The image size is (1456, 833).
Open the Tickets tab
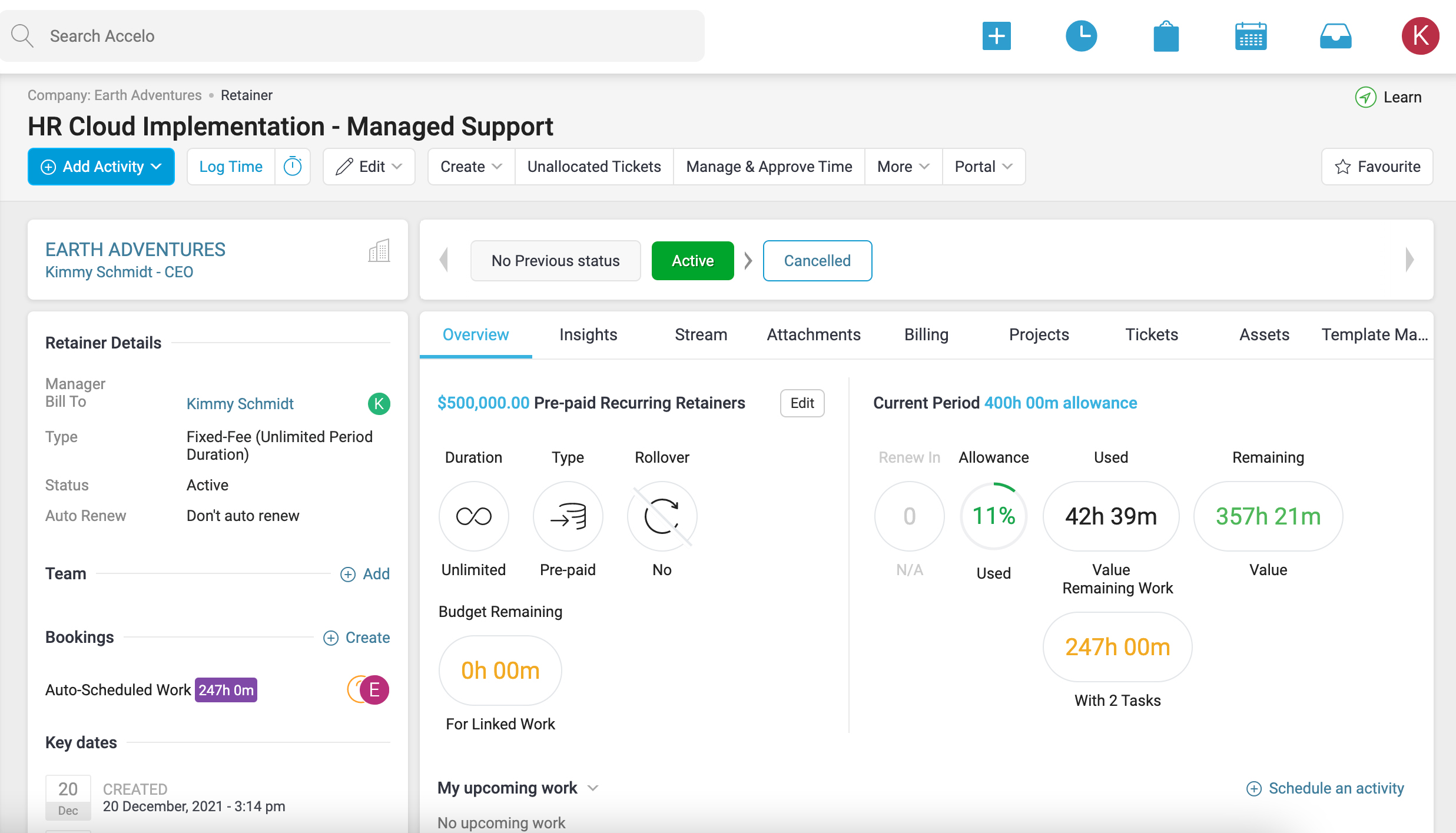coord(1152,334)
